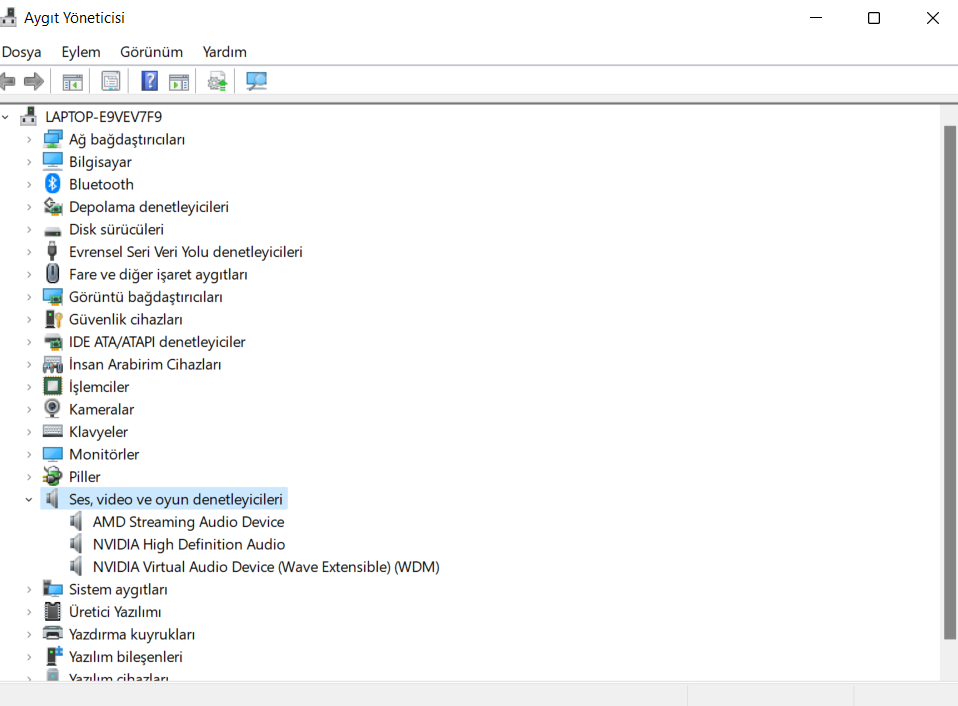Viewport: 958px width, 706px height.
Task: Click the Disk sürücüleri drive icon
Action: (x=53, y=231)
